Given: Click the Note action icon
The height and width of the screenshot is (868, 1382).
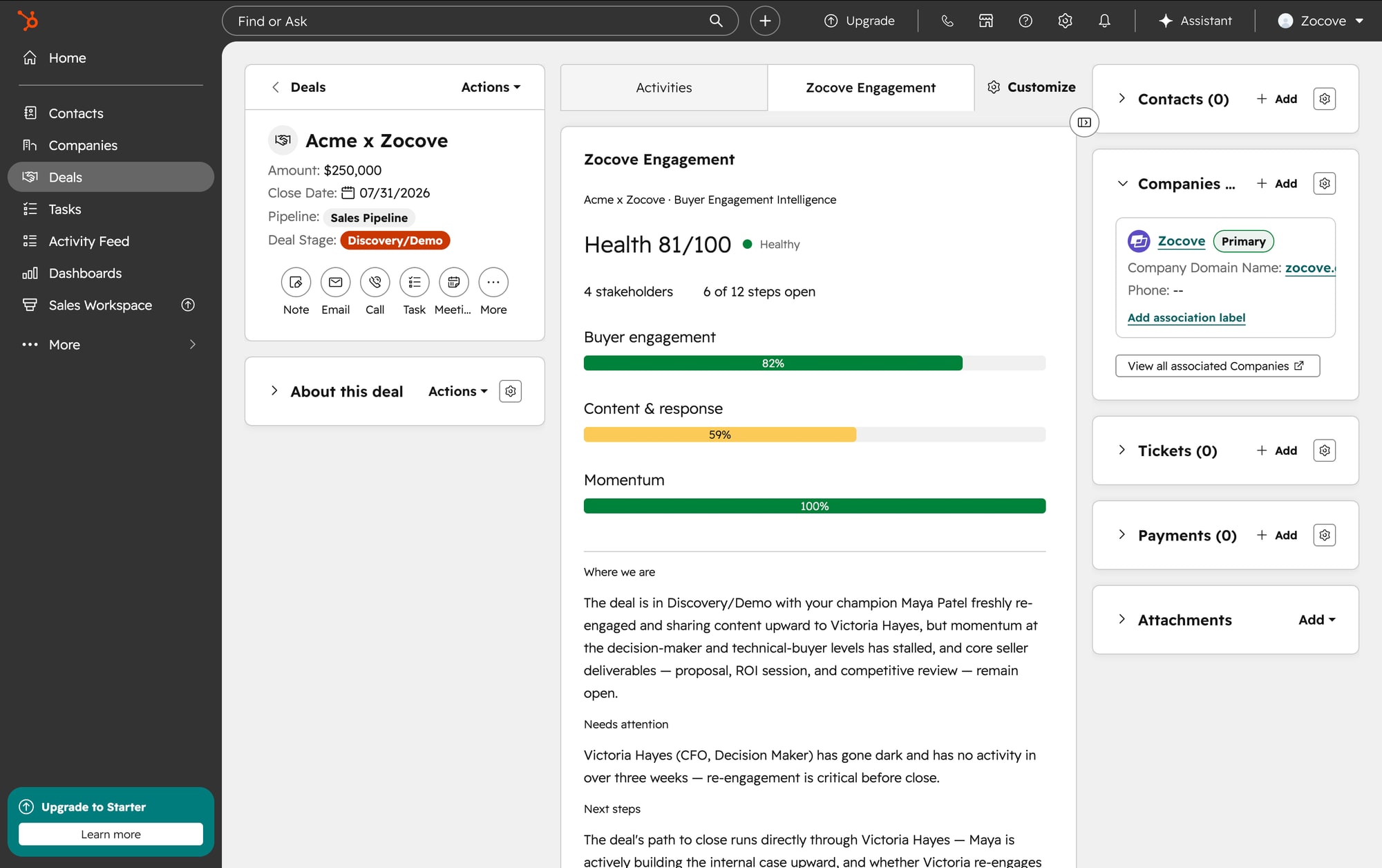Looking at the screenshot, I should pyautogui.click(x=296, y=282).
